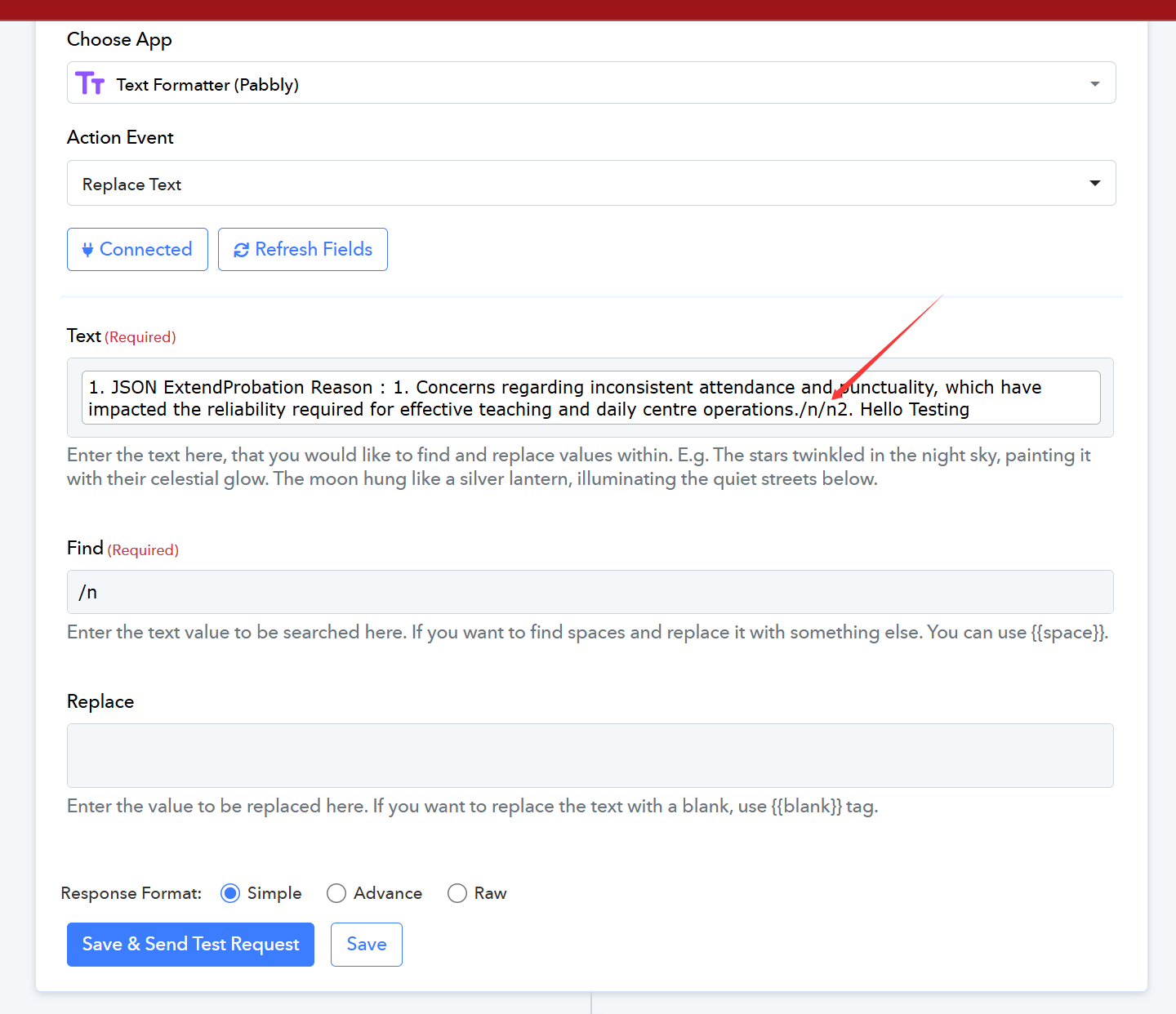Click the Text Formatter purple TT icon
Image resolution: width=1176 pixels, height=1014 pixels.
pos(90,83)
